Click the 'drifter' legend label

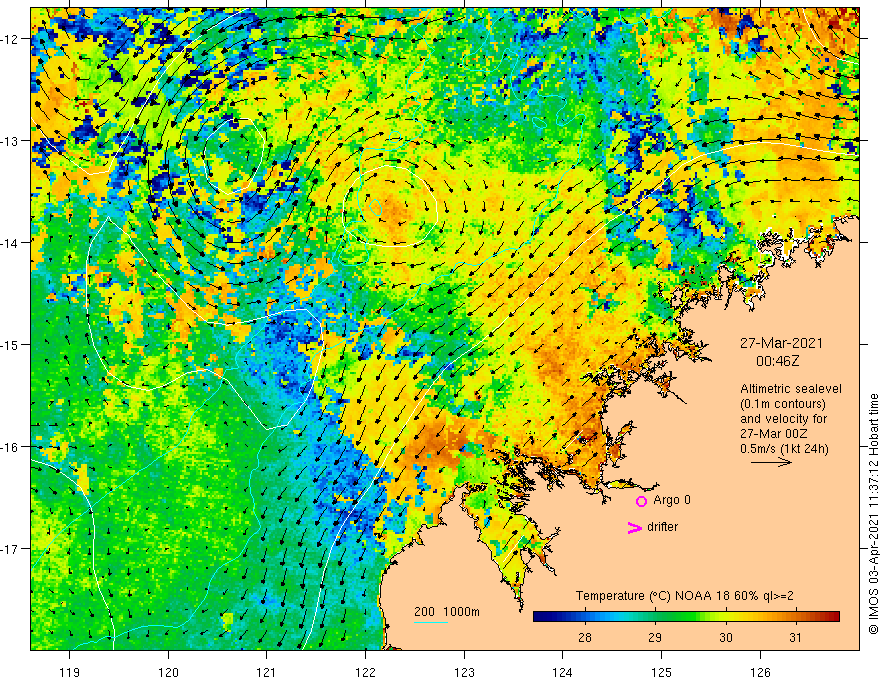pyautogui.click(x=662, y=527)
